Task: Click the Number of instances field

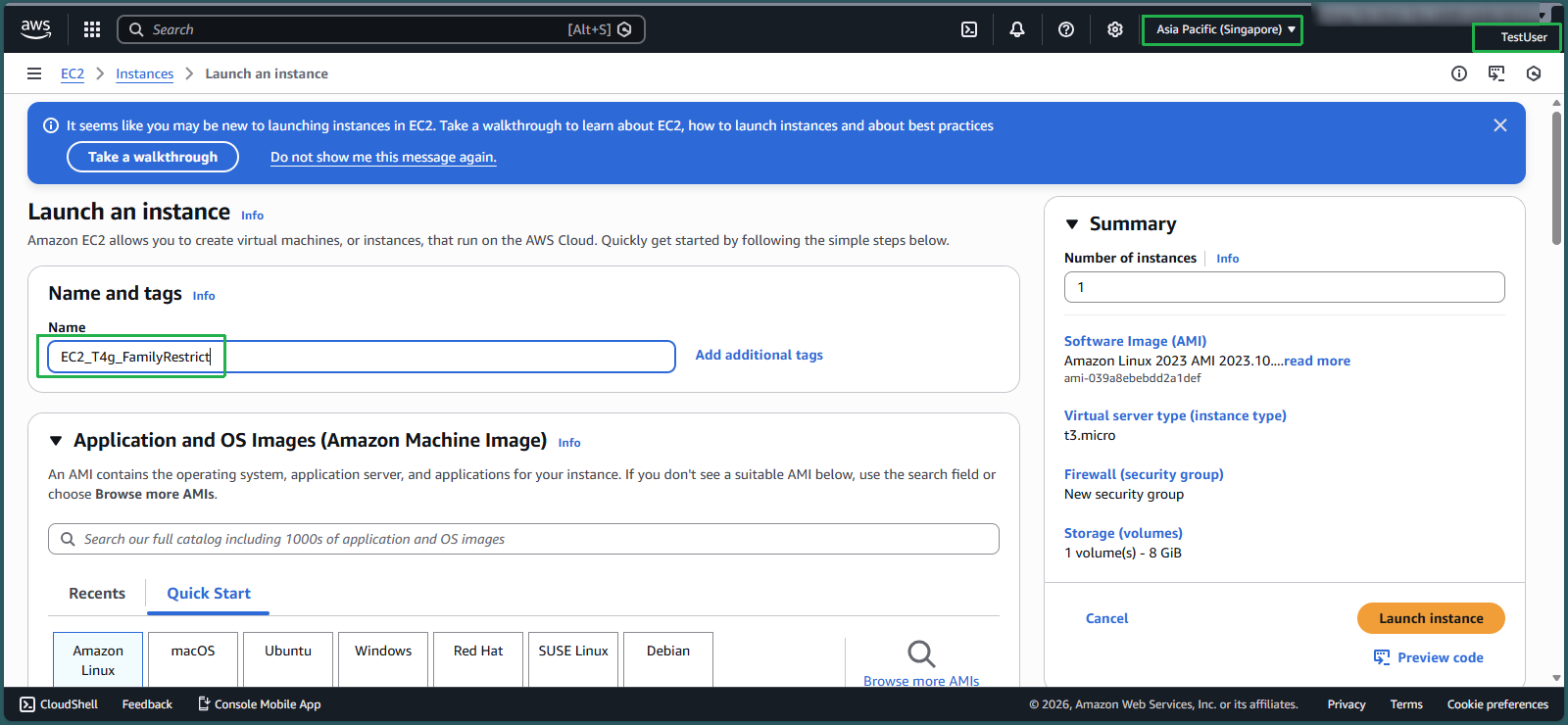Action: point(1284,287)
